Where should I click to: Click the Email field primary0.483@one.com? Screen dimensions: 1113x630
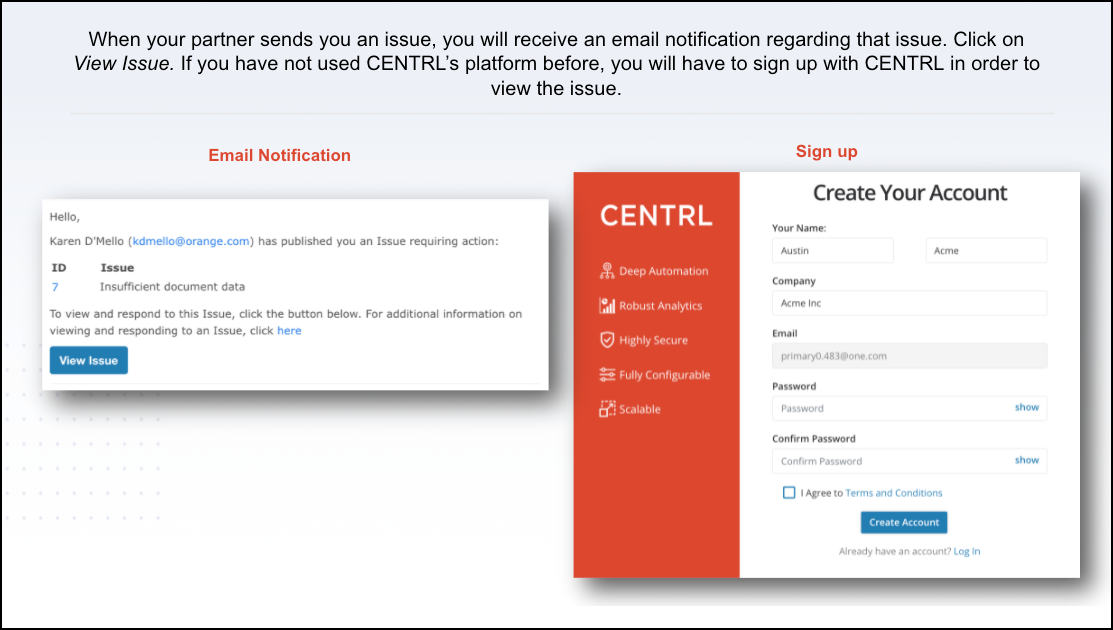pos(909,356)
